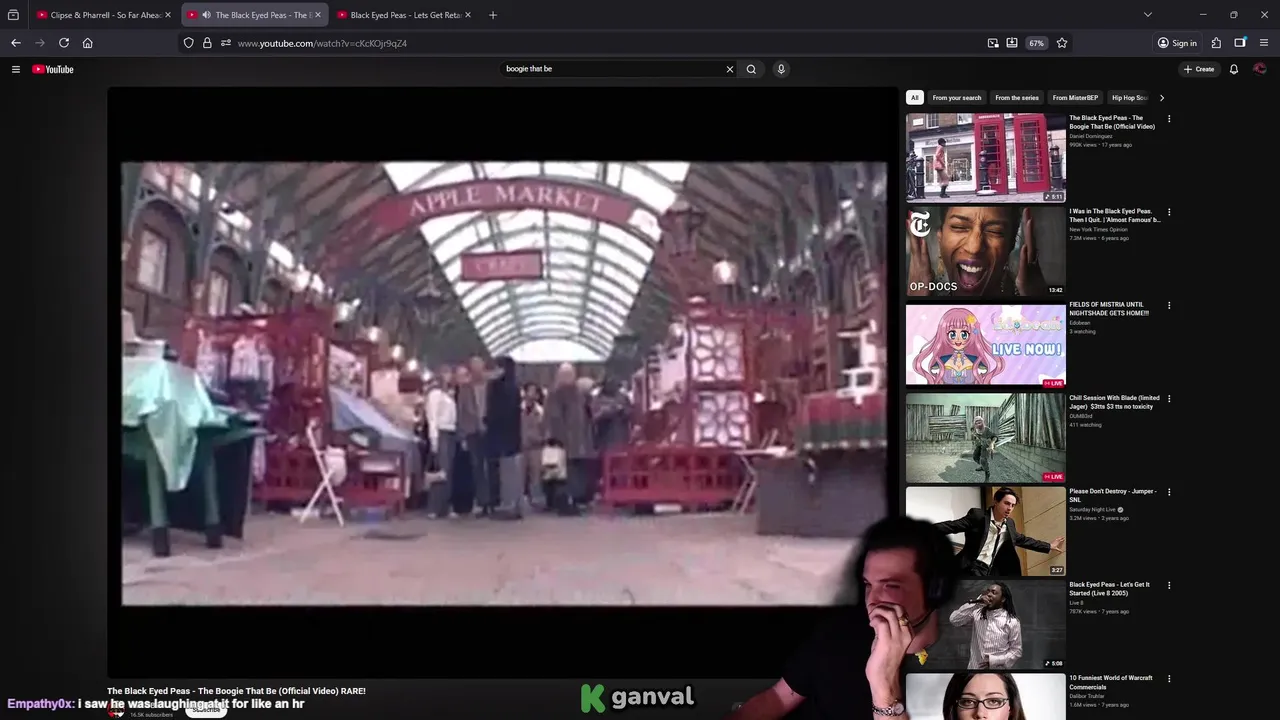Click the Apple Market video player
This screenshot has height=720, width=1280.
[503, 383]
